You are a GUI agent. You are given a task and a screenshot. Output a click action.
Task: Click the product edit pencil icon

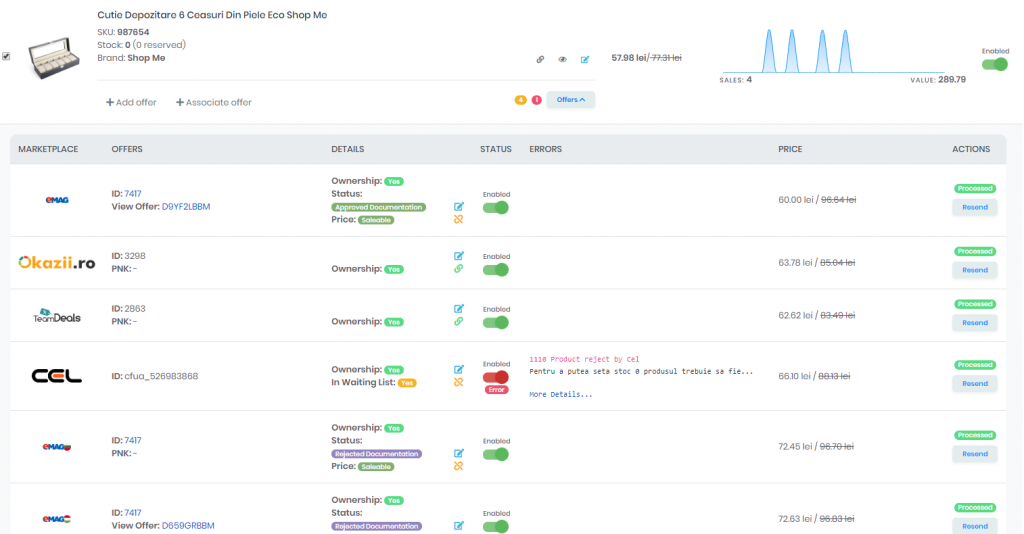(x=584, y=59)
